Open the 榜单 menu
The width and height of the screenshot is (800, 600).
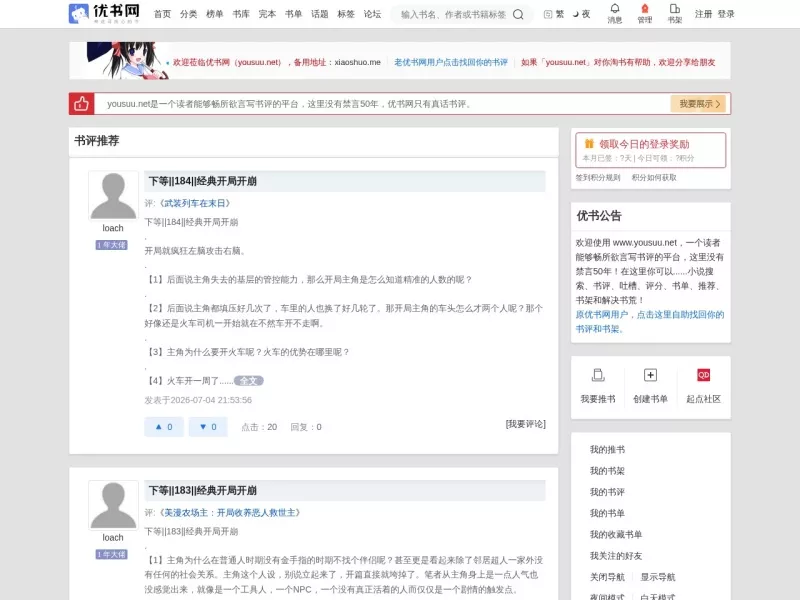tap(215, 14)
